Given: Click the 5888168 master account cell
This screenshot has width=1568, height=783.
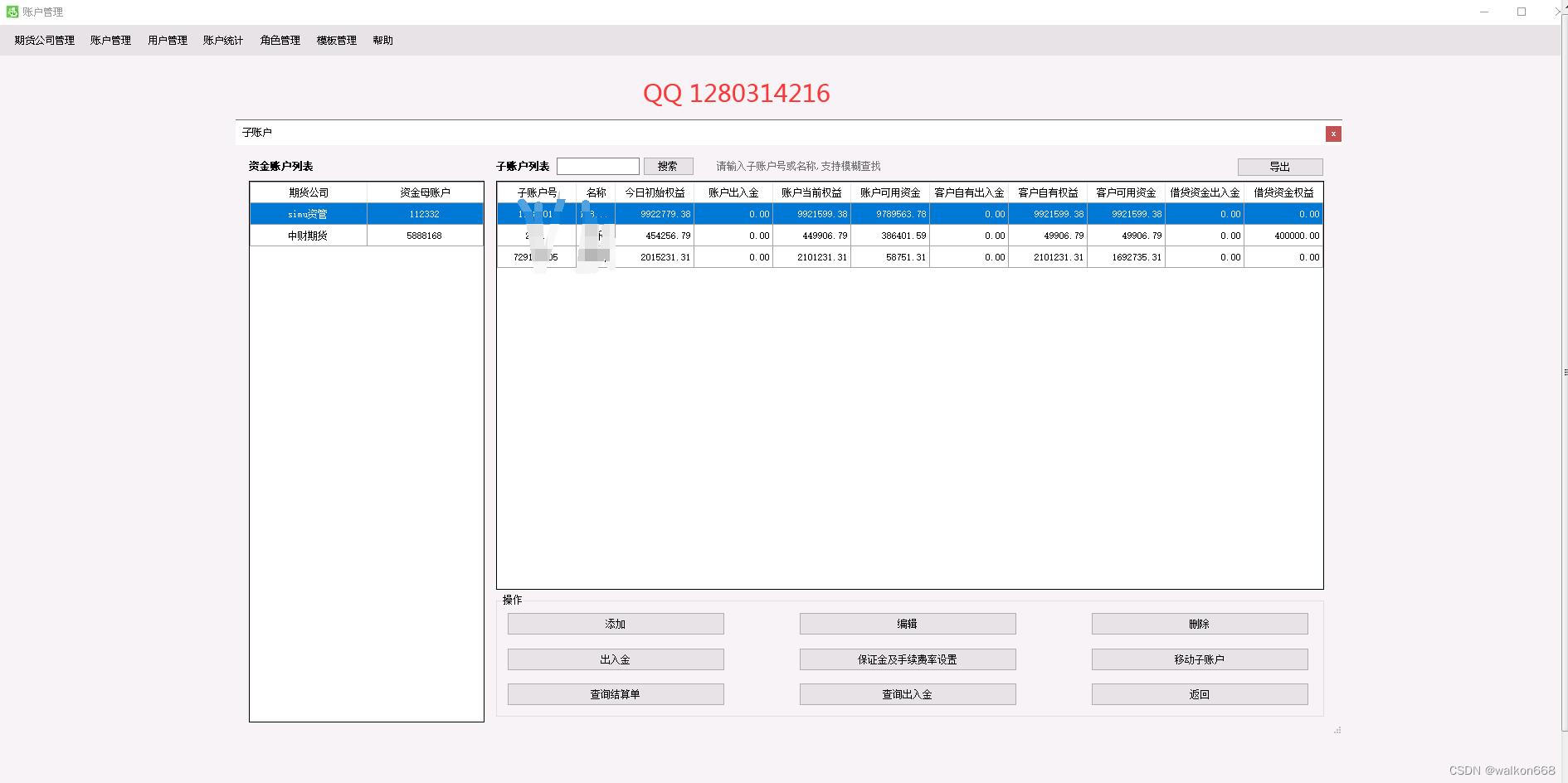Looking at the screenshot, I should 425,236.
